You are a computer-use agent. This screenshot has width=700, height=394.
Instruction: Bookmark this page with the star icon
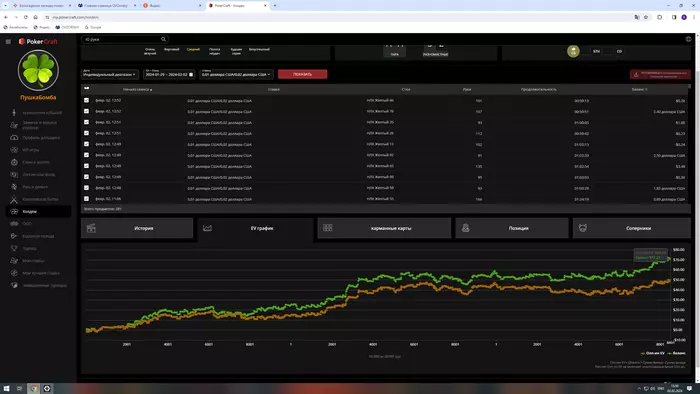click(x=646, y=17)
